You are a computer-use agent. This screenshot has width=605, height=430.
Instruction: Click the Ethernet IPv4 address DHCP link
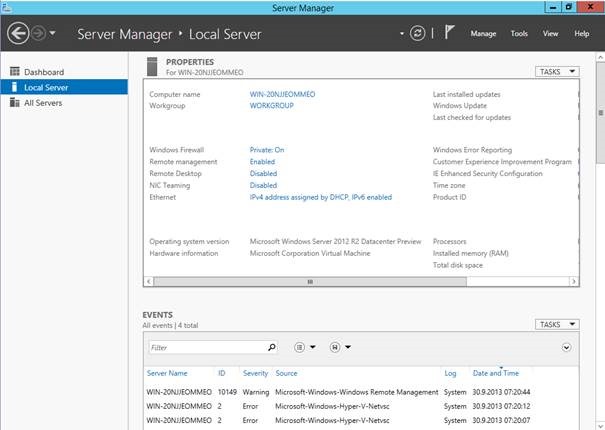321,197
